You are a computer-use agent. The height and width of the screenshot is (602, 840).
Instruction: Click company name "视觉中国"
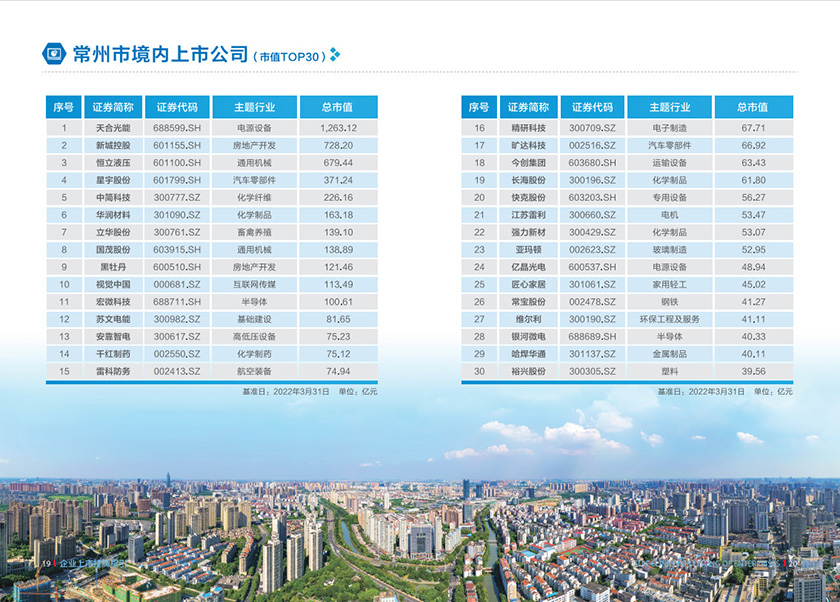pyautogui.click(x=113, y=284)
